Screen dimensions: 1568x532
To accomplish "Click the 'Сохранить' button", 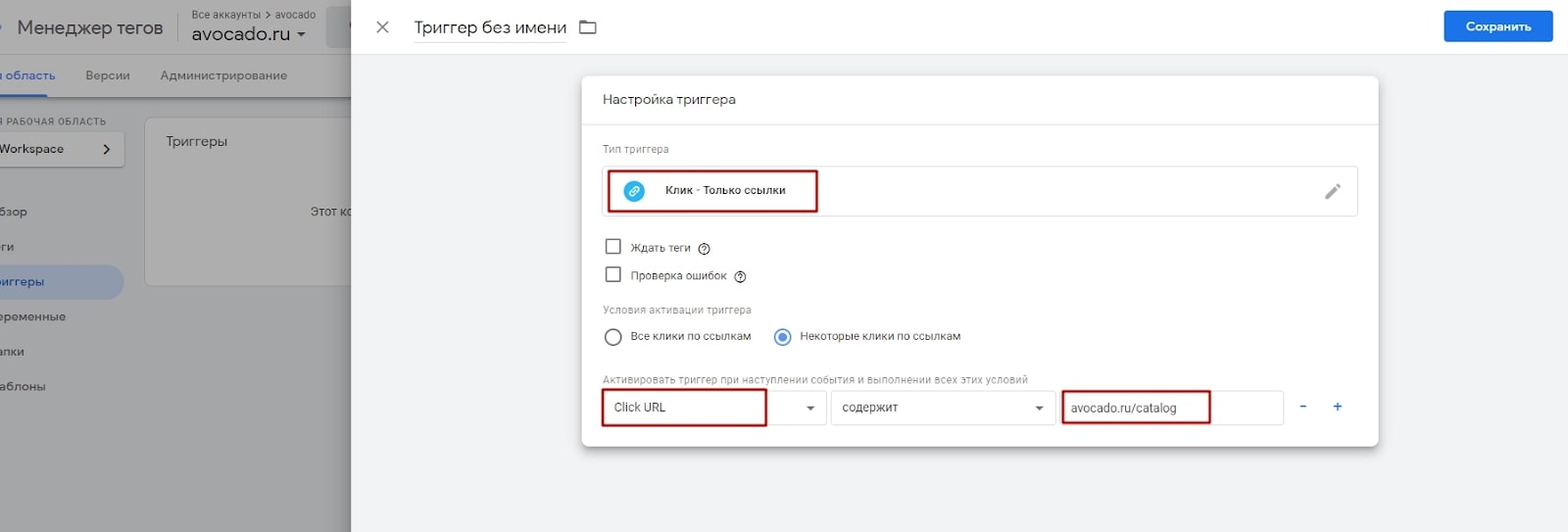I will tap(1497, 26).
